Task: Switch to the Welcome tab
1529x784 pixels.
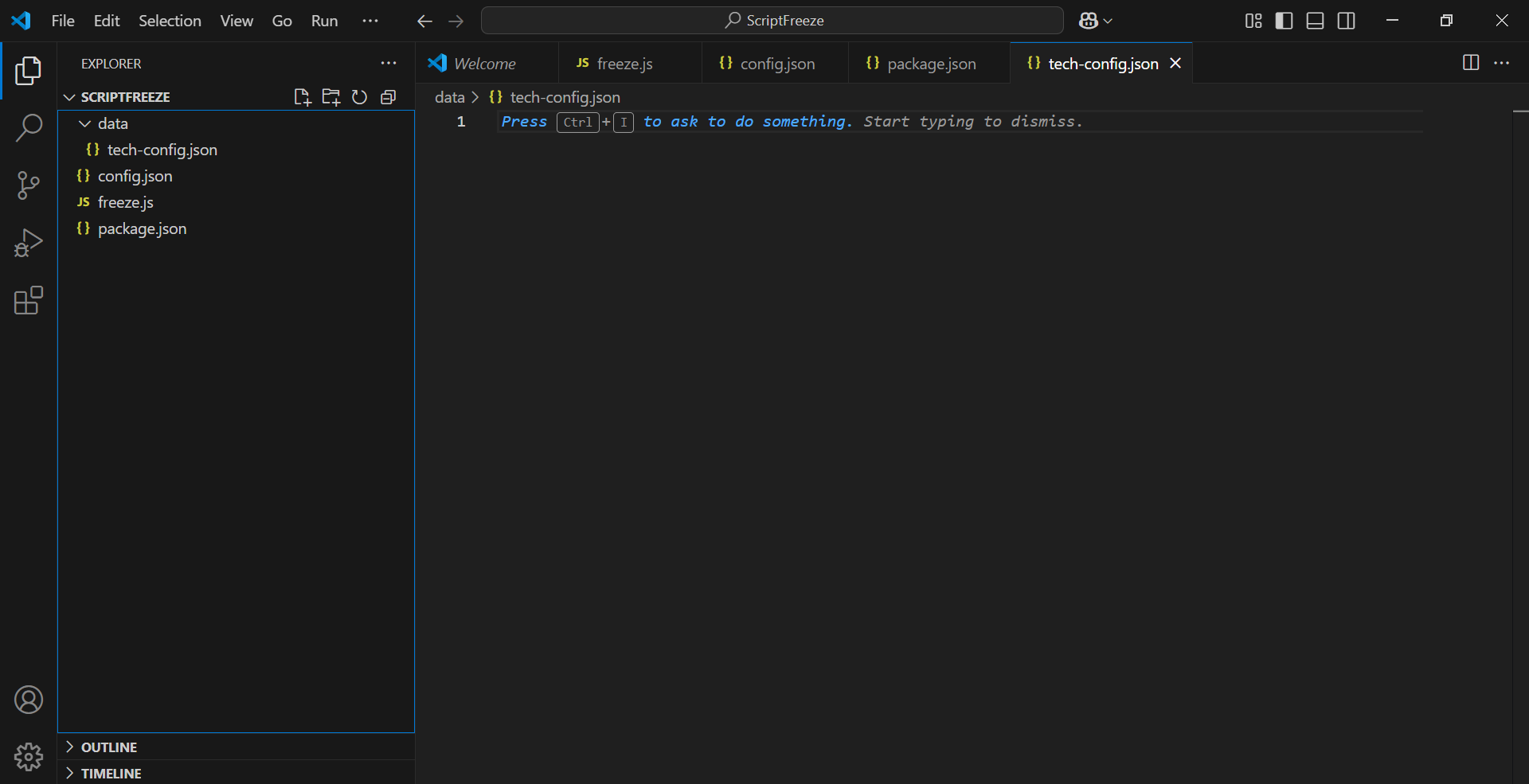Action: click(x=486, y=63)
